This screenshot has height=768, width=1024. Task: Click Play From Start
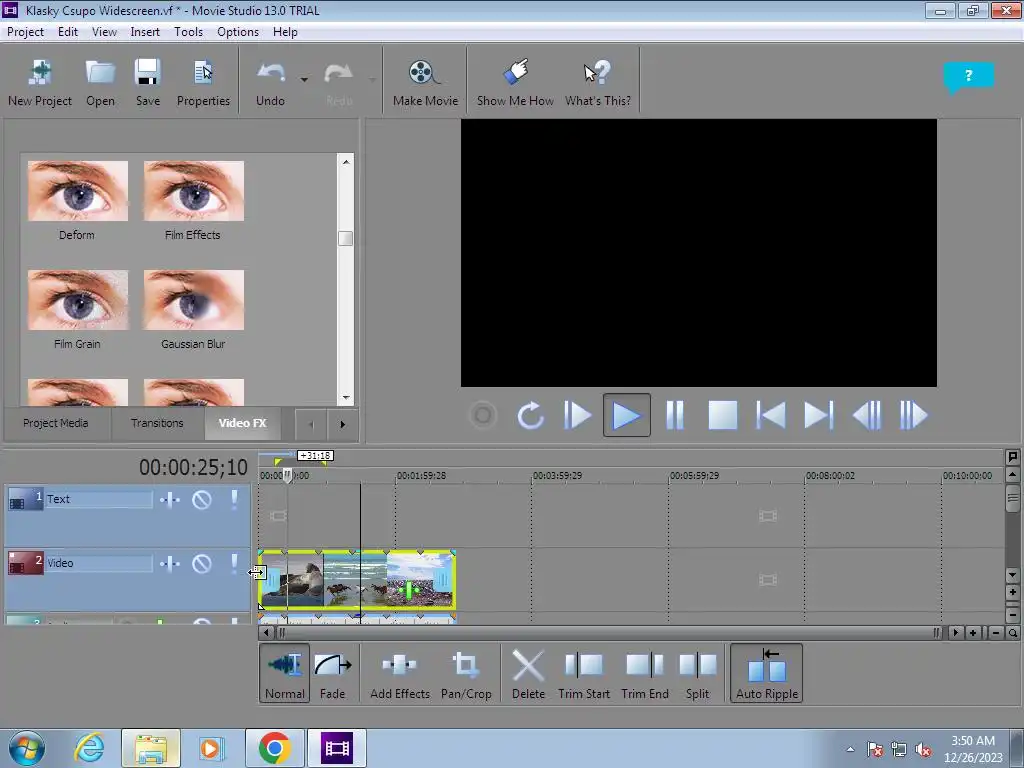click(x=577, y=415)
